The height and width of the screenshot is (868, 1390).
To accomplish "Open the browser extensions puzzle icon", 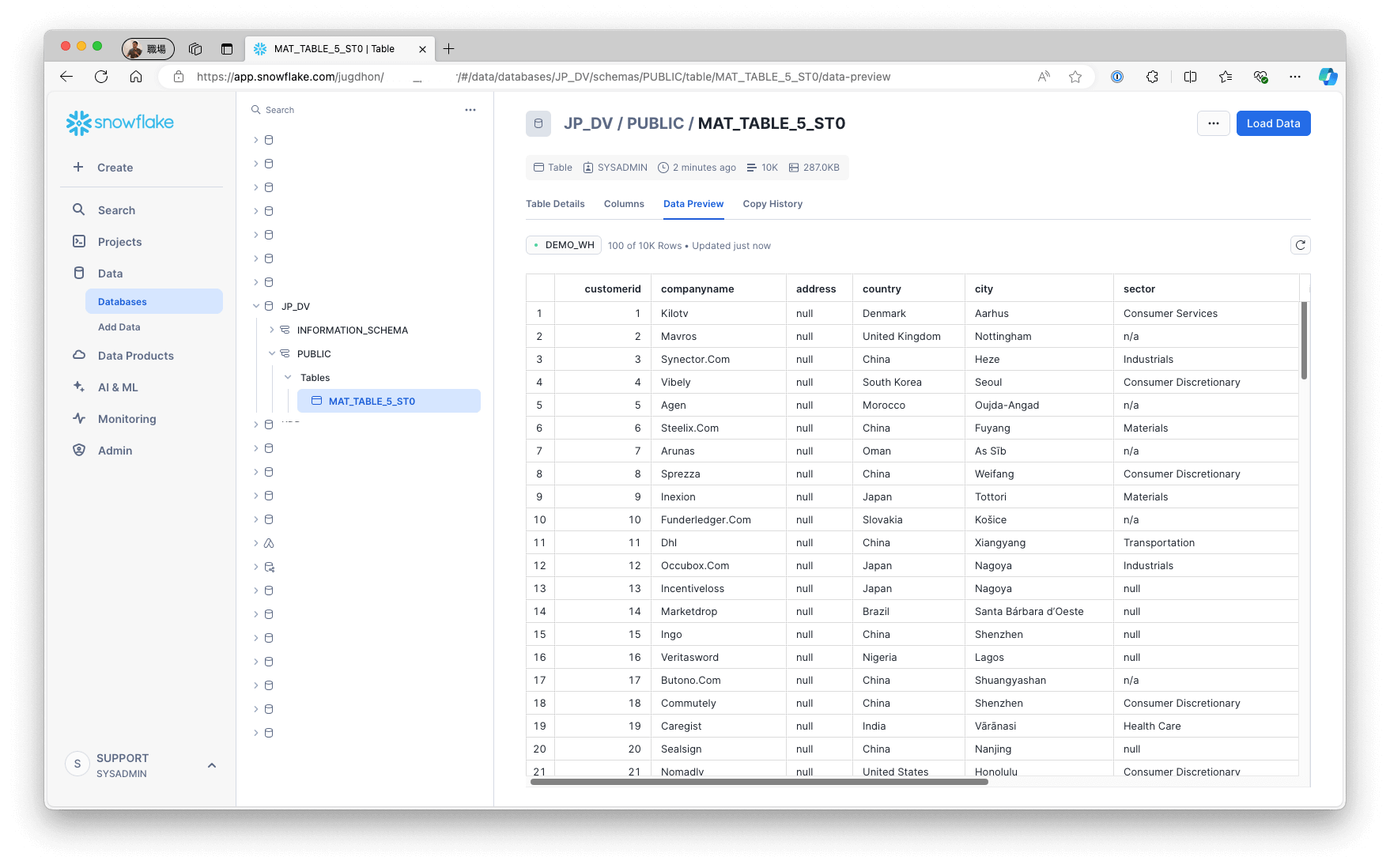I will click(1152, 77).
